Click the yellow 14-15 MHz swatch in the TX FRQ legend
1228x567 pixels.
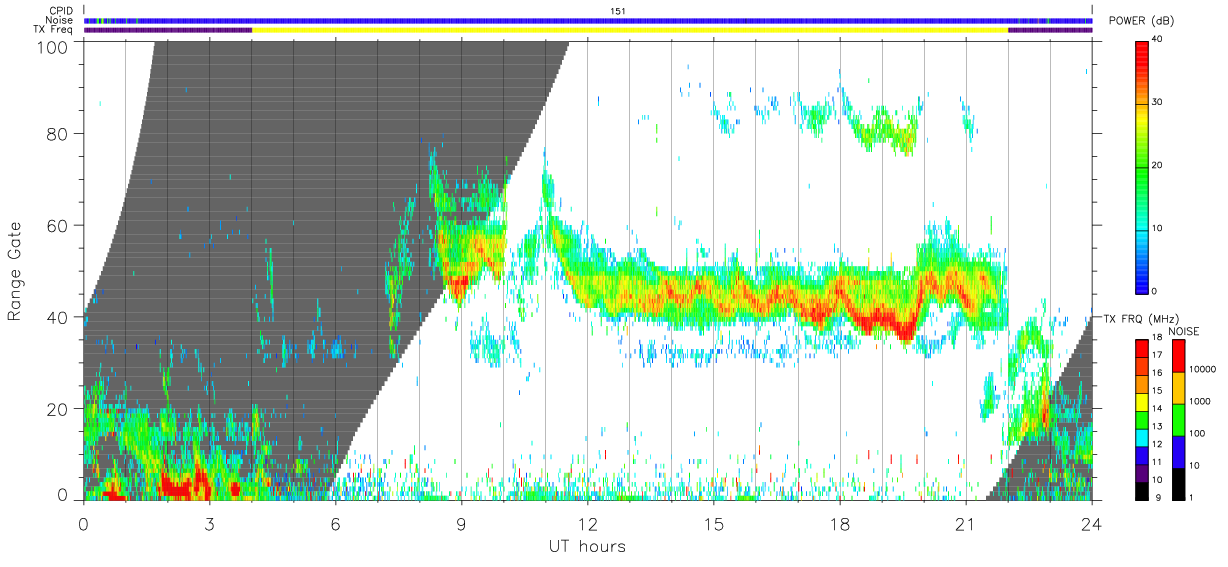click(1142, 401)
